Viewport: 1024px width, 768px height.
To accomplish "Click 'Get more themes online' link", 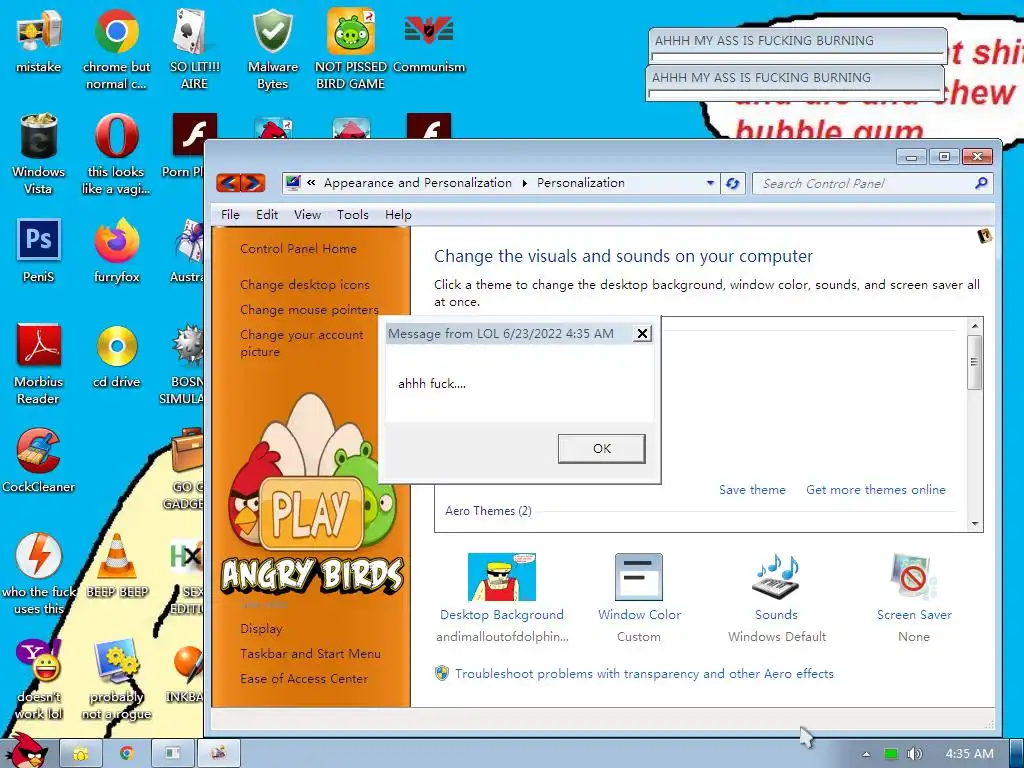I will 876,490.
